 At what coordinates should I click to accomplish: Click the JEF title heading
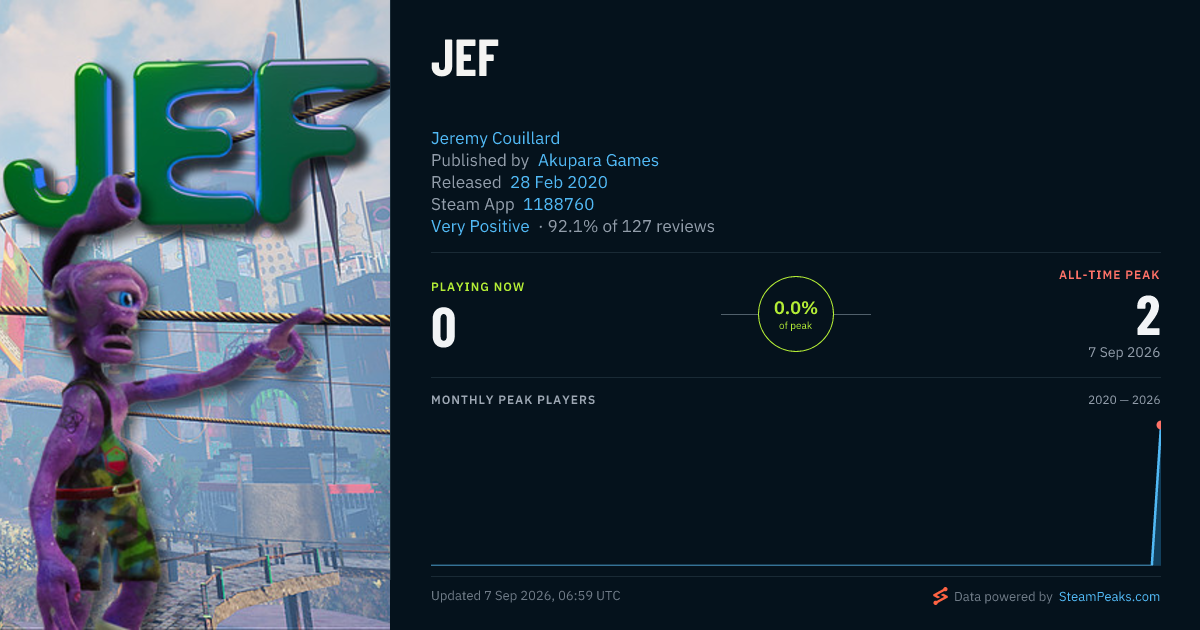(464, 60)
